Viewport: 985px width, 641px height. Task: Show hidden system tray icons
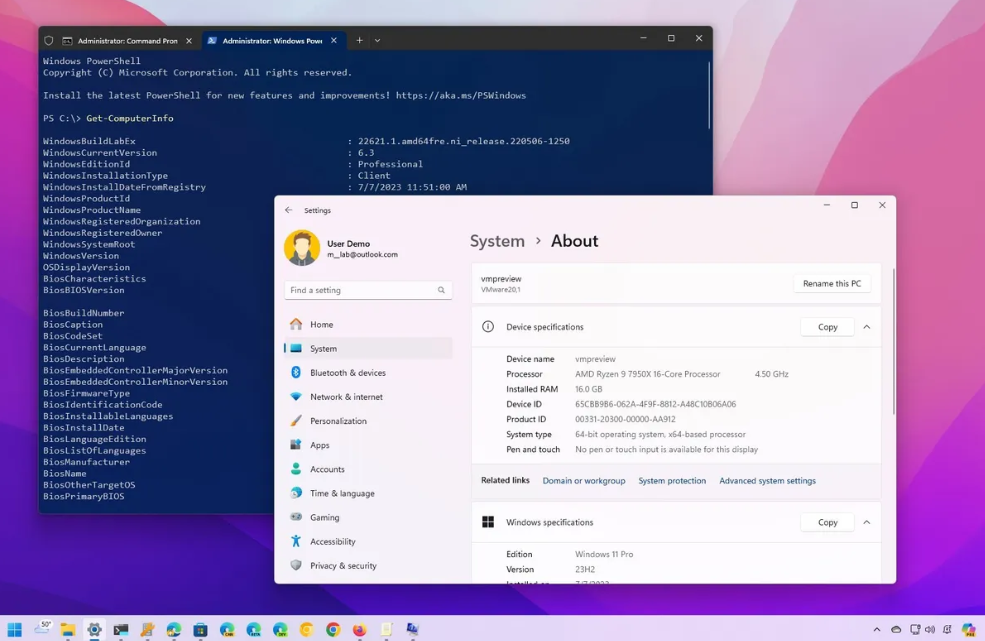point(877,630)
